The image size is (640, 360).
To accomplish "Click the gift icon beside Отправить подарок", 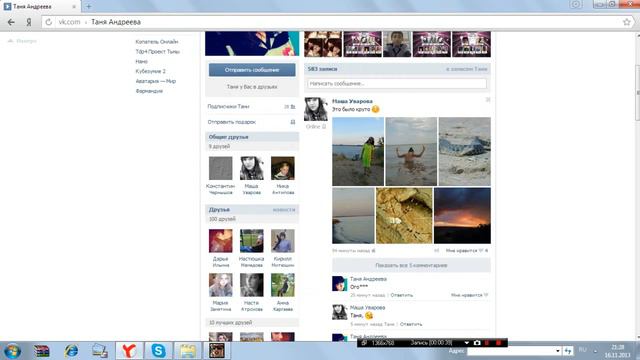I will [x=293, y=122].
